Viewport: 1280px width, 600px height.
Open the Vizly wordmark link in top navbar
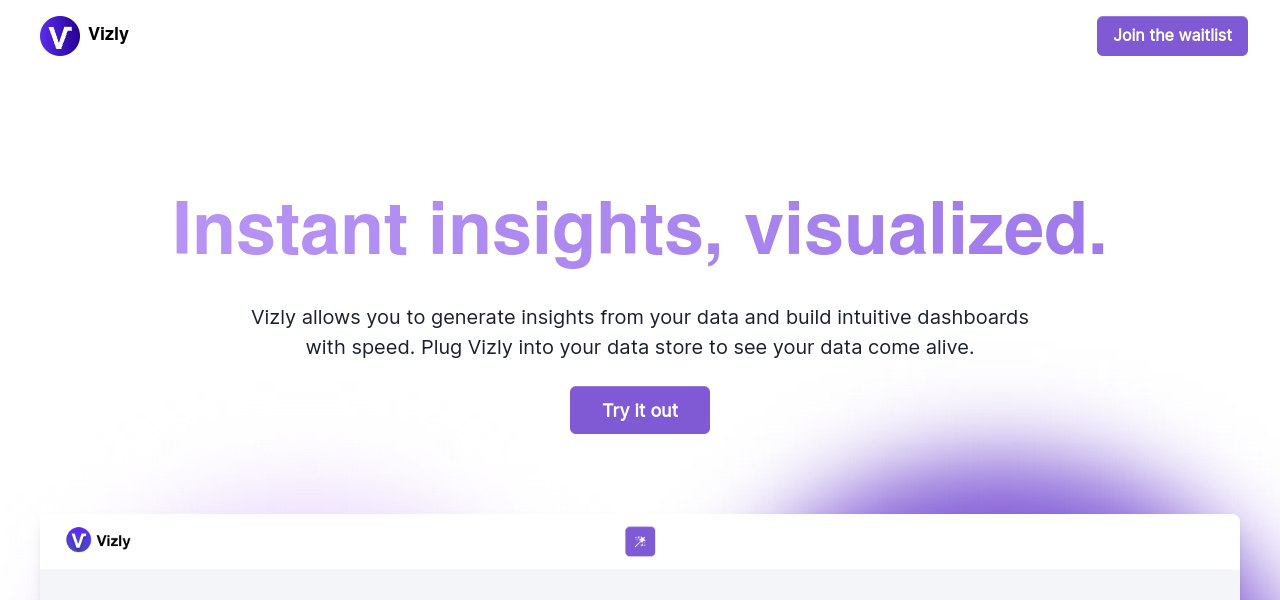tap(108, 34)
